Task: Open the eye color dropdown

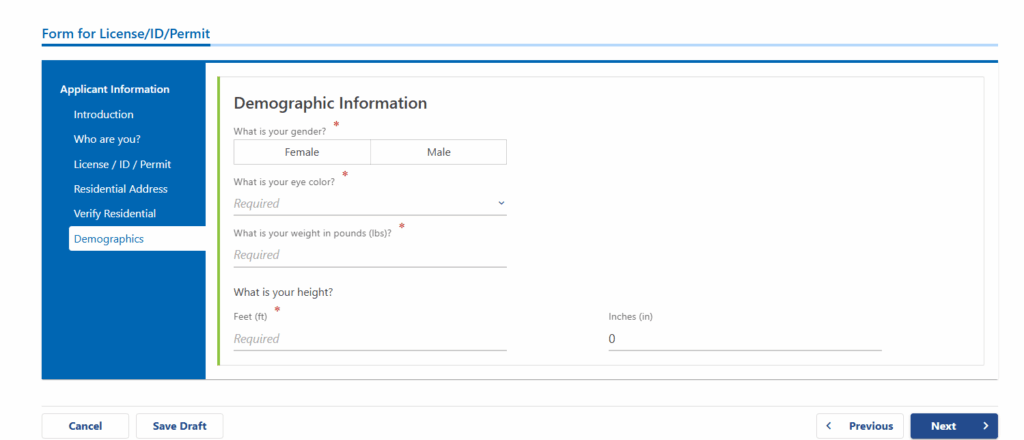Action: [x=370, y=204]
